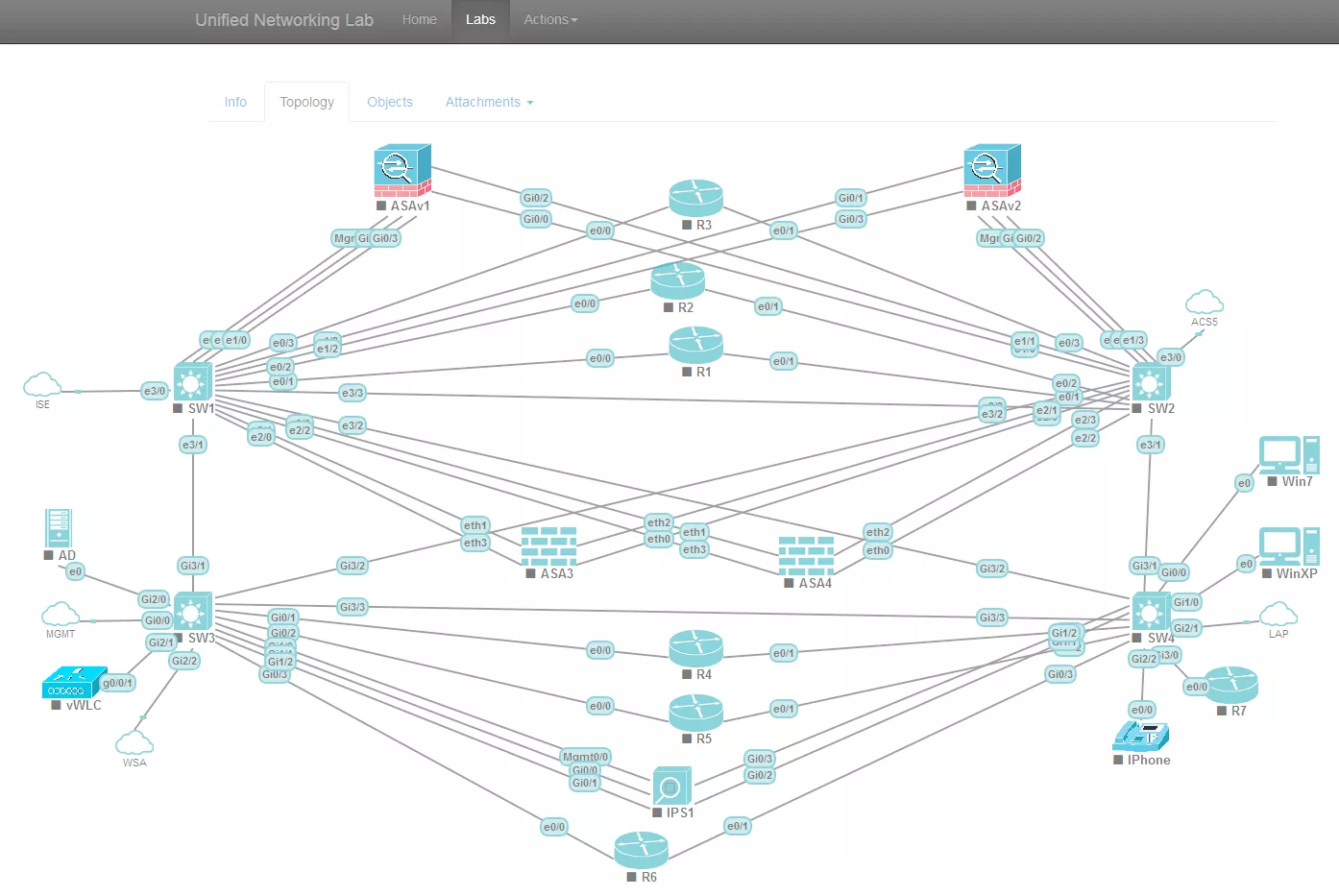Image resolution: width=1339 pixels, height=896 pixels.
Task: Click the vWLC wireless controller icon
Action: (x=75, y=683)
